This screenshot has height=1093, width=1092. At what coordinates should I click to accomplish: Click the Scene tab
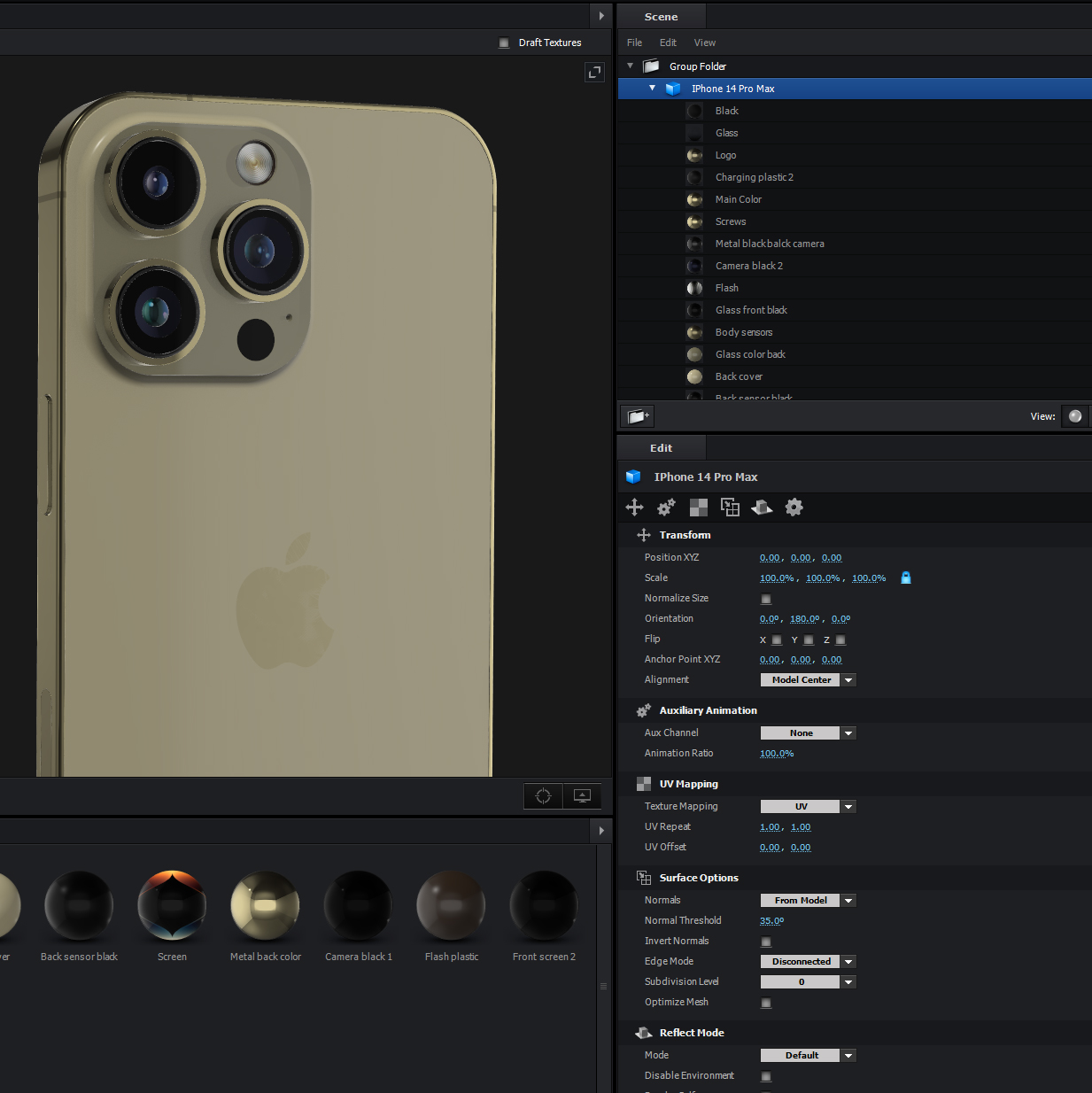click(x=661, y=17)
